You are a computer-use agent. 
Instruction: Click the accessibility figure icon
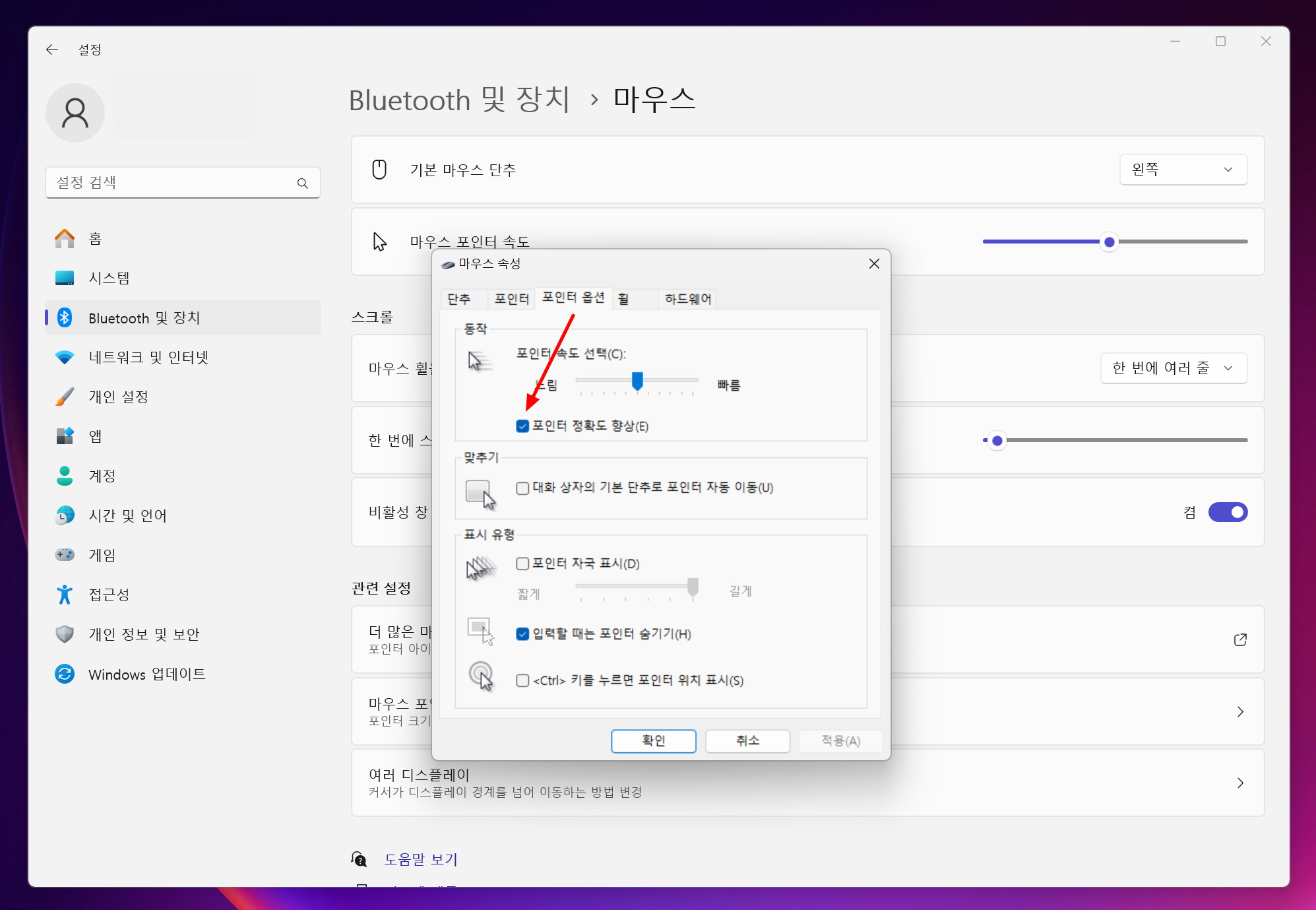coord(65,595)
